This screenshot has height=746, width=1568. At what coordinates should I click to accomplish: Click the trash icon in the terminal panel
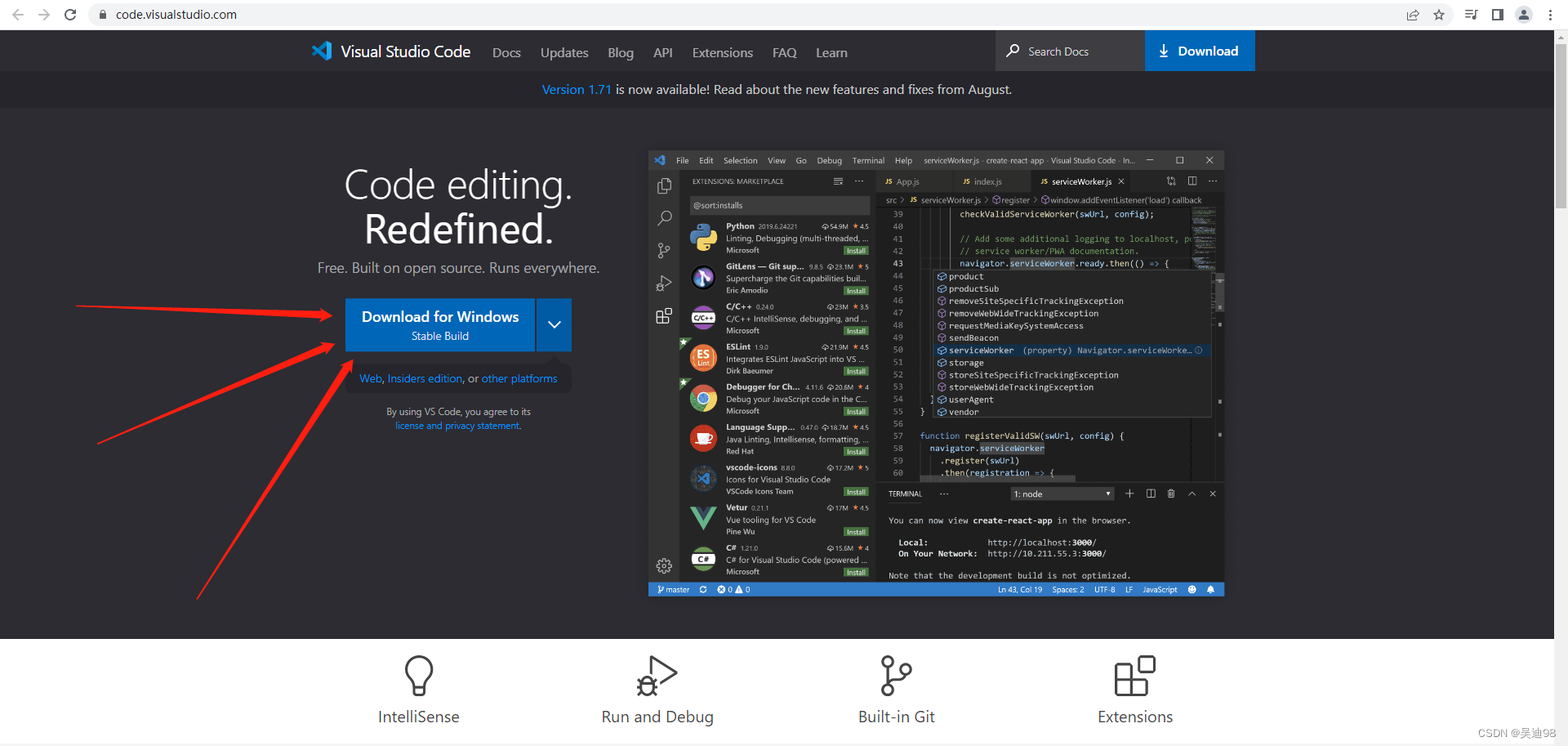(1171, 494)
